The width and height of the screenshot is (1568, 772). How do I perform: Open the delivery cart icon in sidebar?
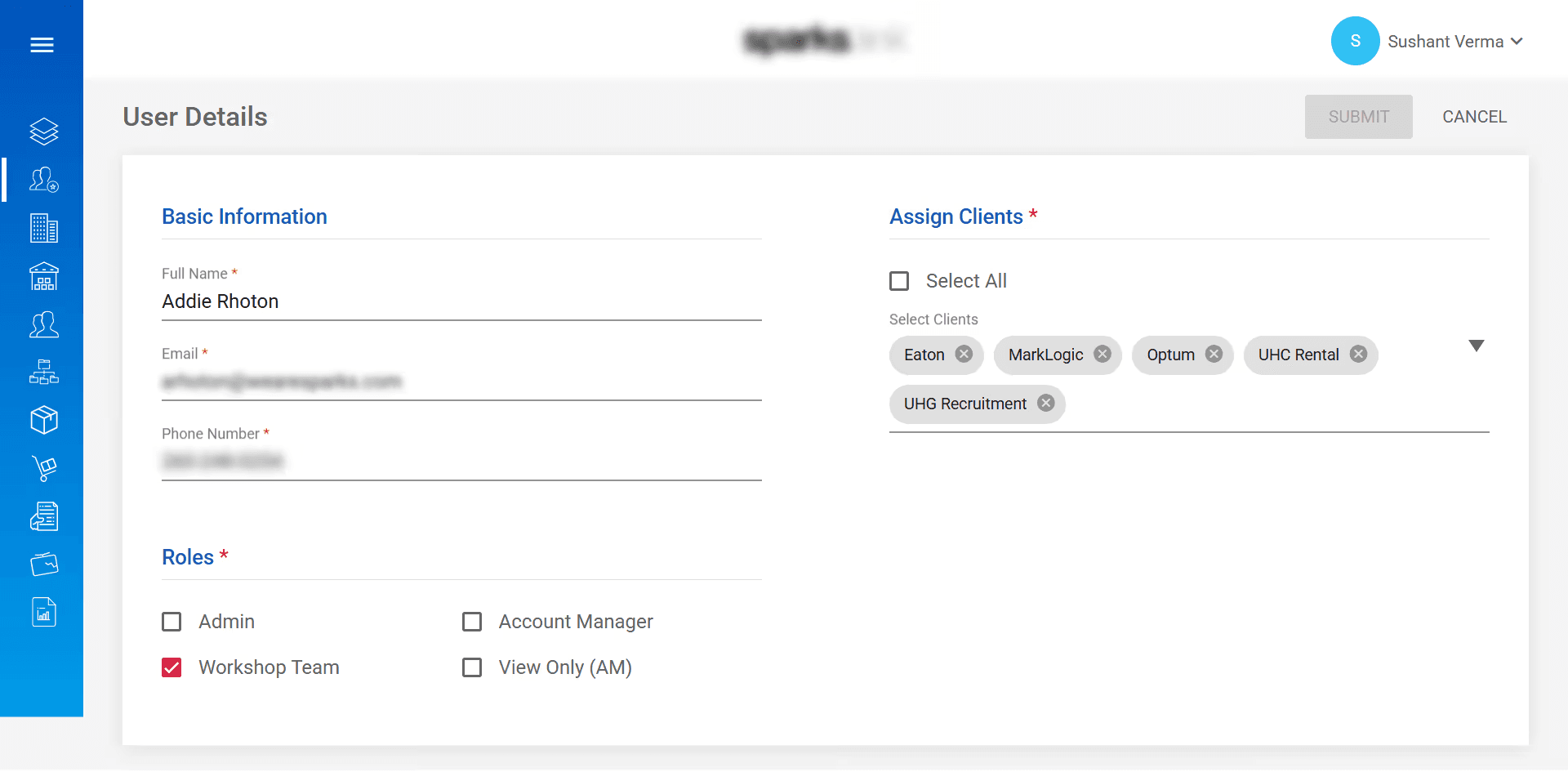pos(43,468)
